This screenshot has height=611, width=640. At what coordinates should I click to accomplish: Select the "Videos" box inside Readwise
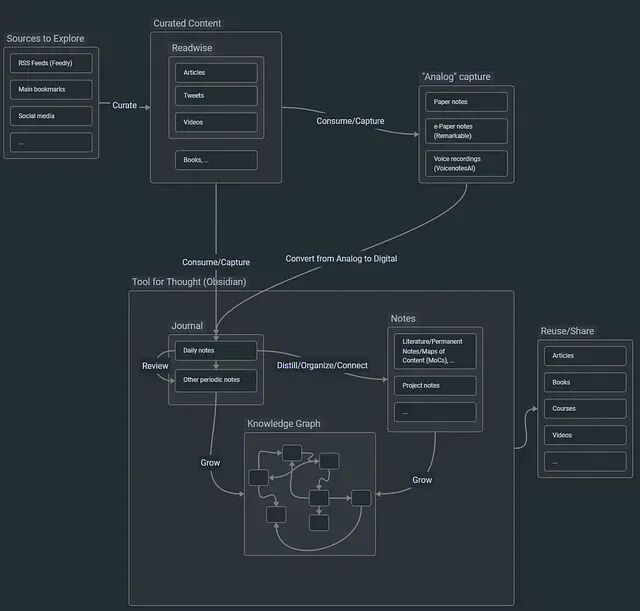pos(216,122)
